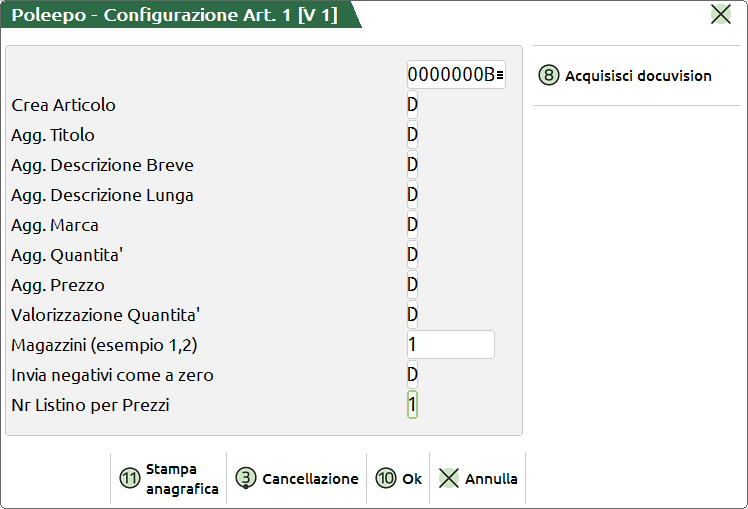Click the Annulla button label
The image size is (748, 509).
tap(491, 479)
